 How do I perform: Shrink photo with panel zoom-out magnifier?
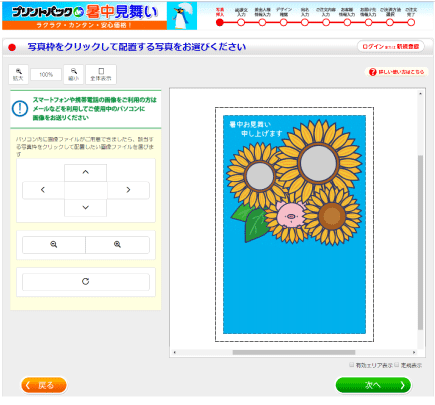[54, 245]
